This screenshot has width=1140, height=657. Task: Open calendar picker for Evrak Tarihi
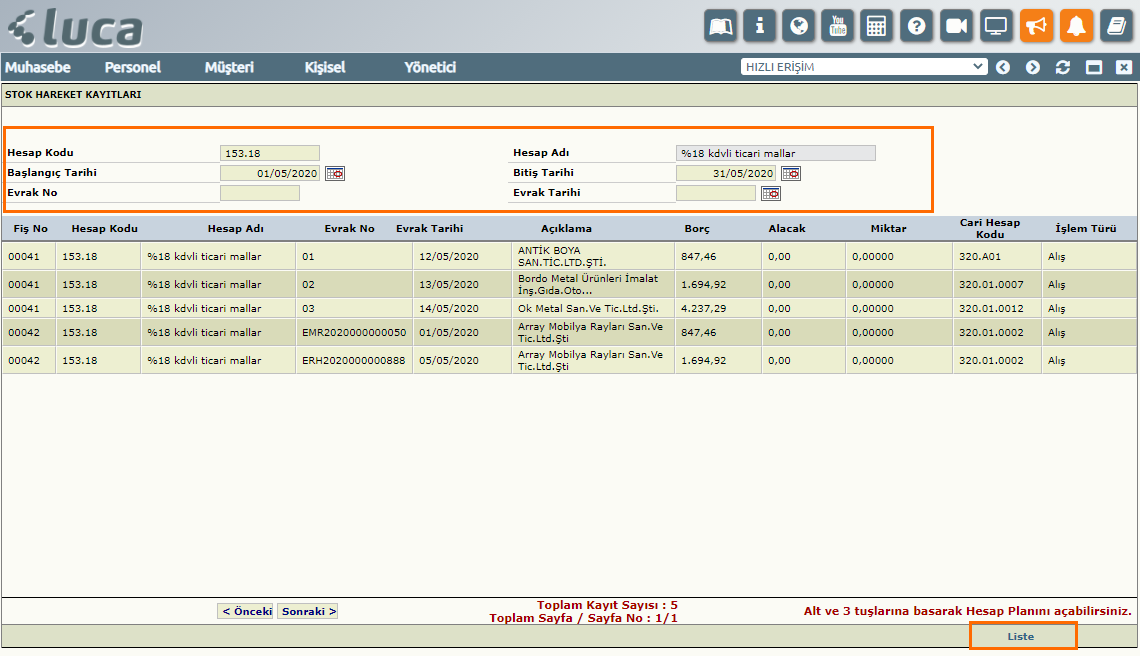pyautogui.click(x=771, y=193)
